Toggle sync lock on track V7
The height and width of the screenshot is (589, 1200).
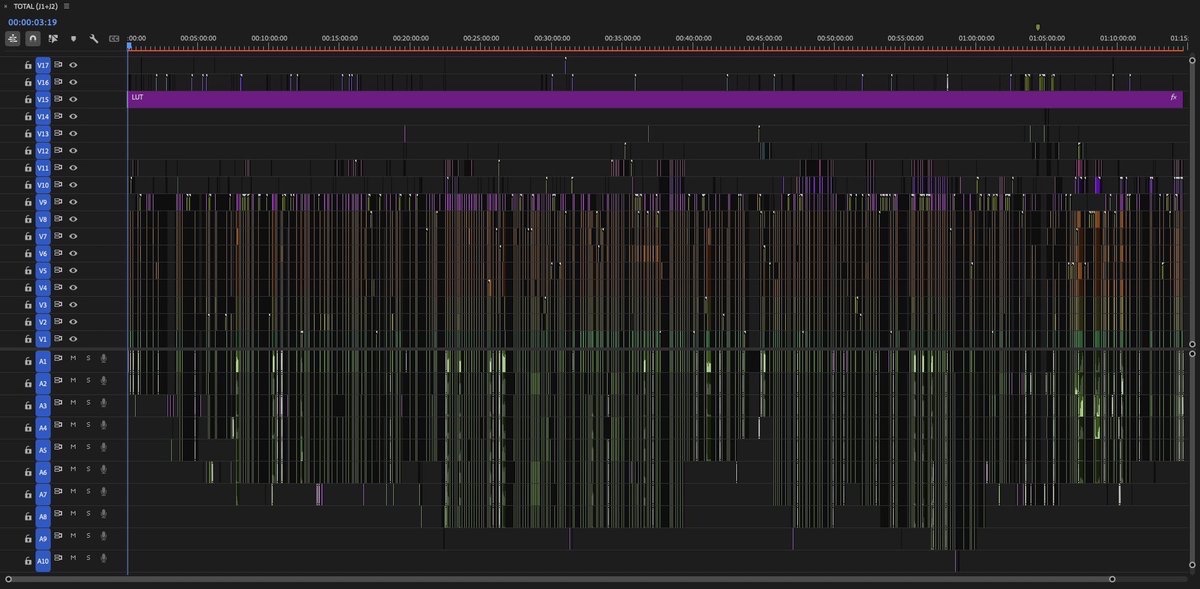coord(58,236)
